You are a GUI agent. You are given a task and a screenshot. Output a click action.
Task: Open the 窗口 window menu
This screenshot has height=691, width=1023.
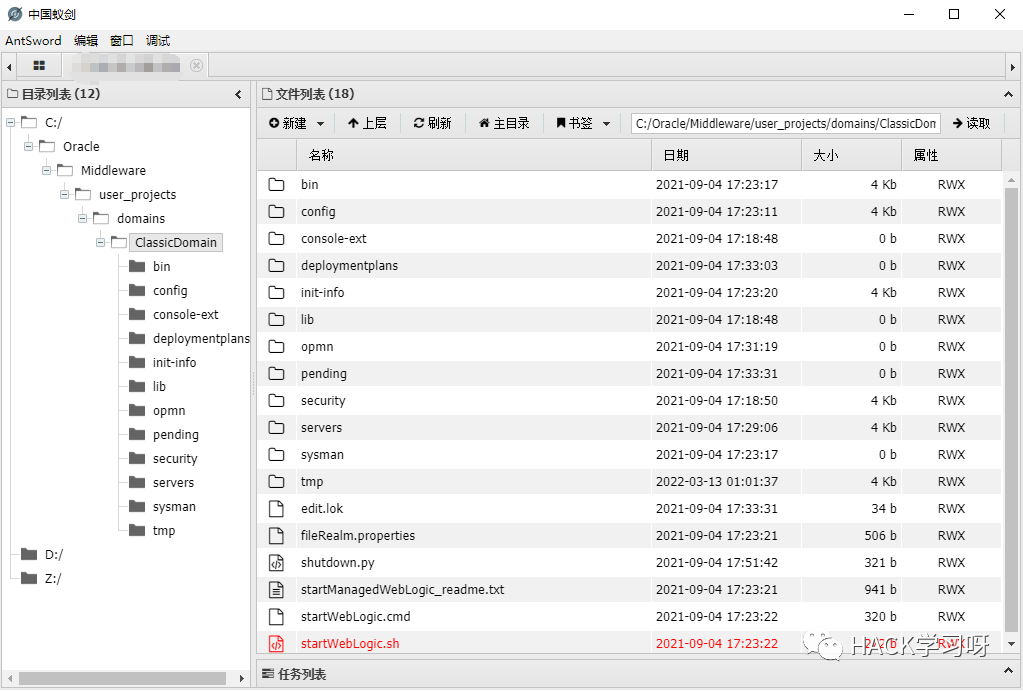tap(121, 40)
